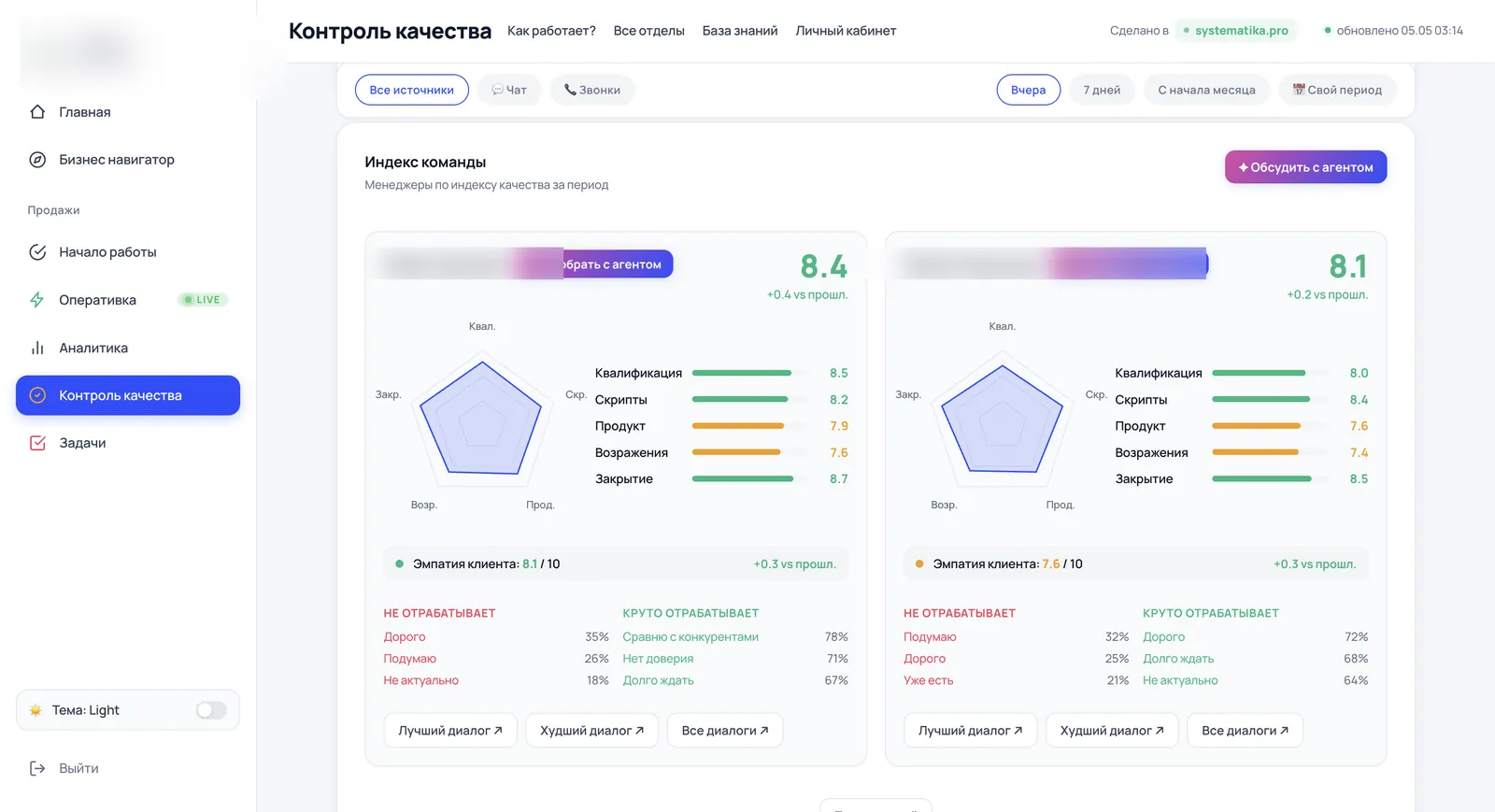Viewport: 1495px width, 812px height.
Task: Click the radar chart on 8.4 manager card
Action: pyautogui.click(x=482, y=418)
